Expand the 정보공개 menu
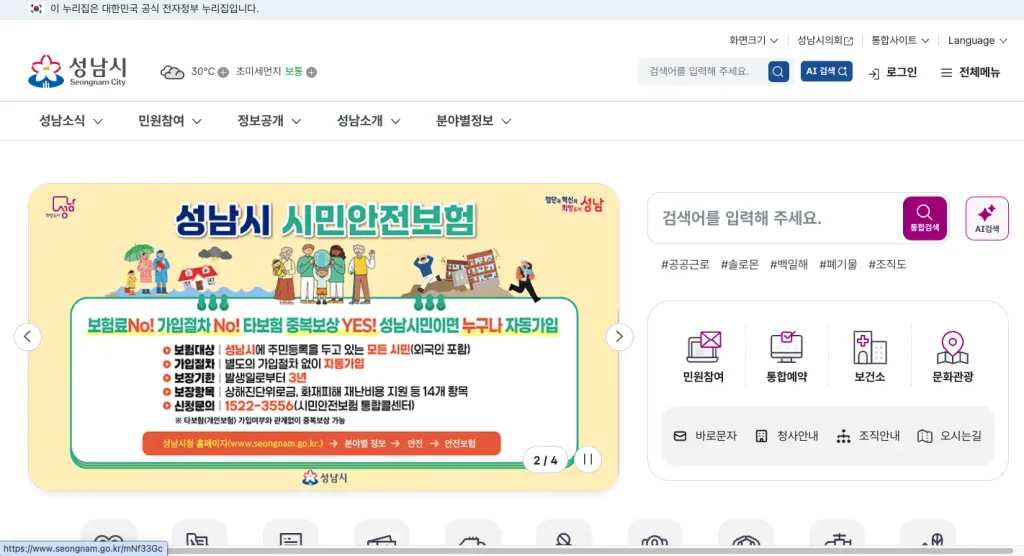Image resolution: width=1024 pixels, height=556 pixels. coord(269,121)
